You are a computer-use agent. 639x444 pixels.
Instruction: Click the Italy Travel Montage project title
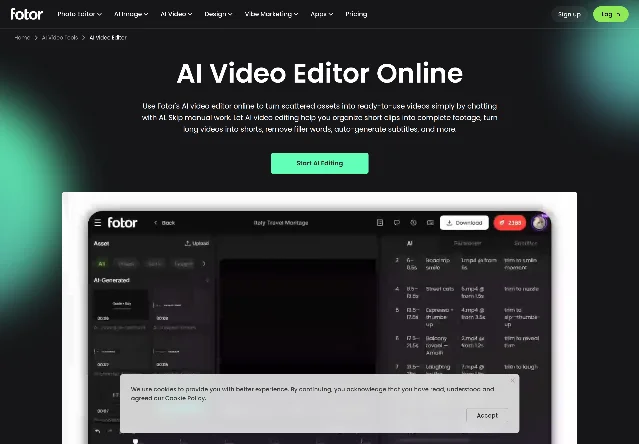281,223
